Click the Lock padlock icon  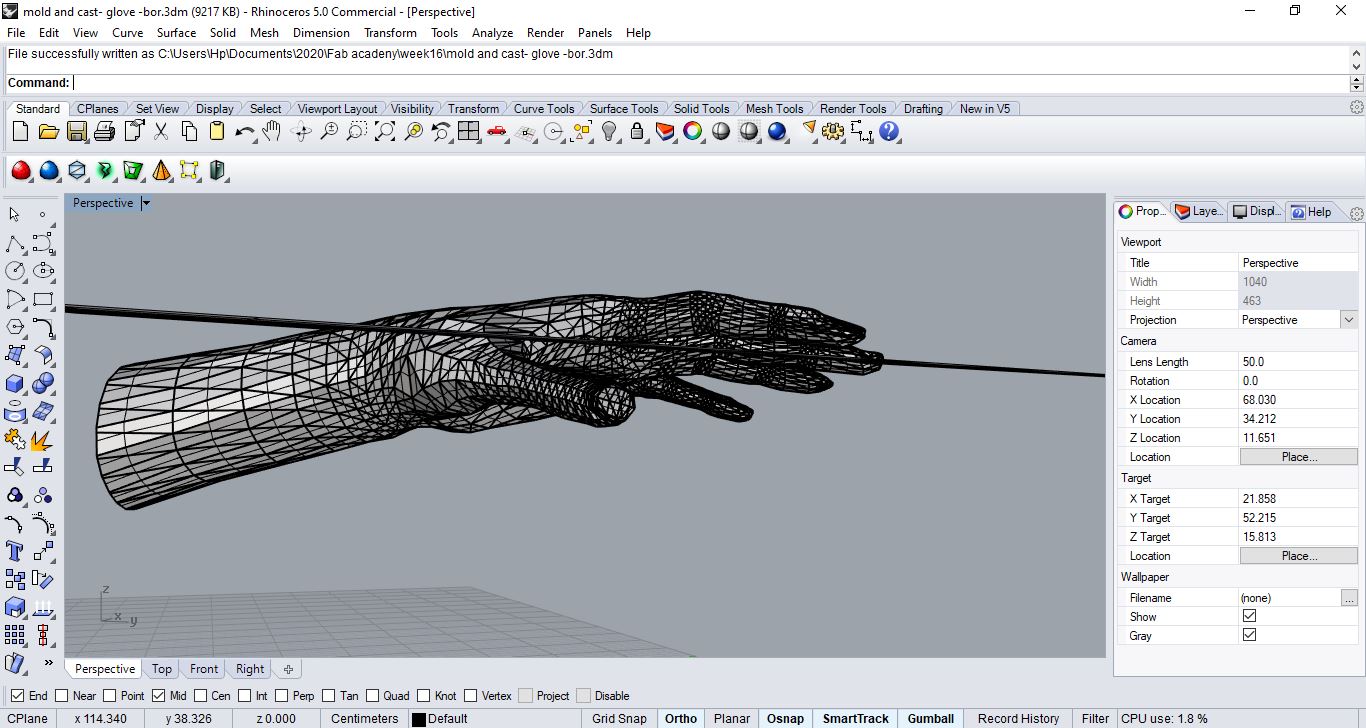pyautogui.click(x=636, y=131)
